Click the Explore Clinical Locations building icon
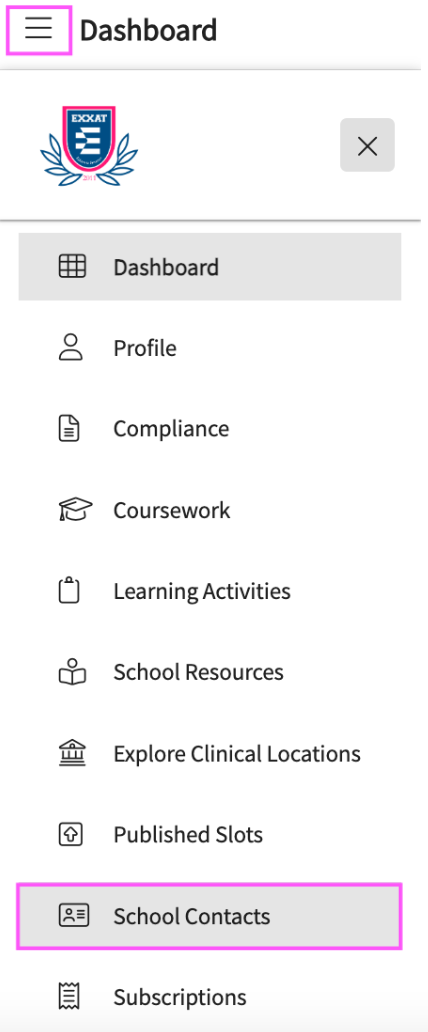 point(72,753)
